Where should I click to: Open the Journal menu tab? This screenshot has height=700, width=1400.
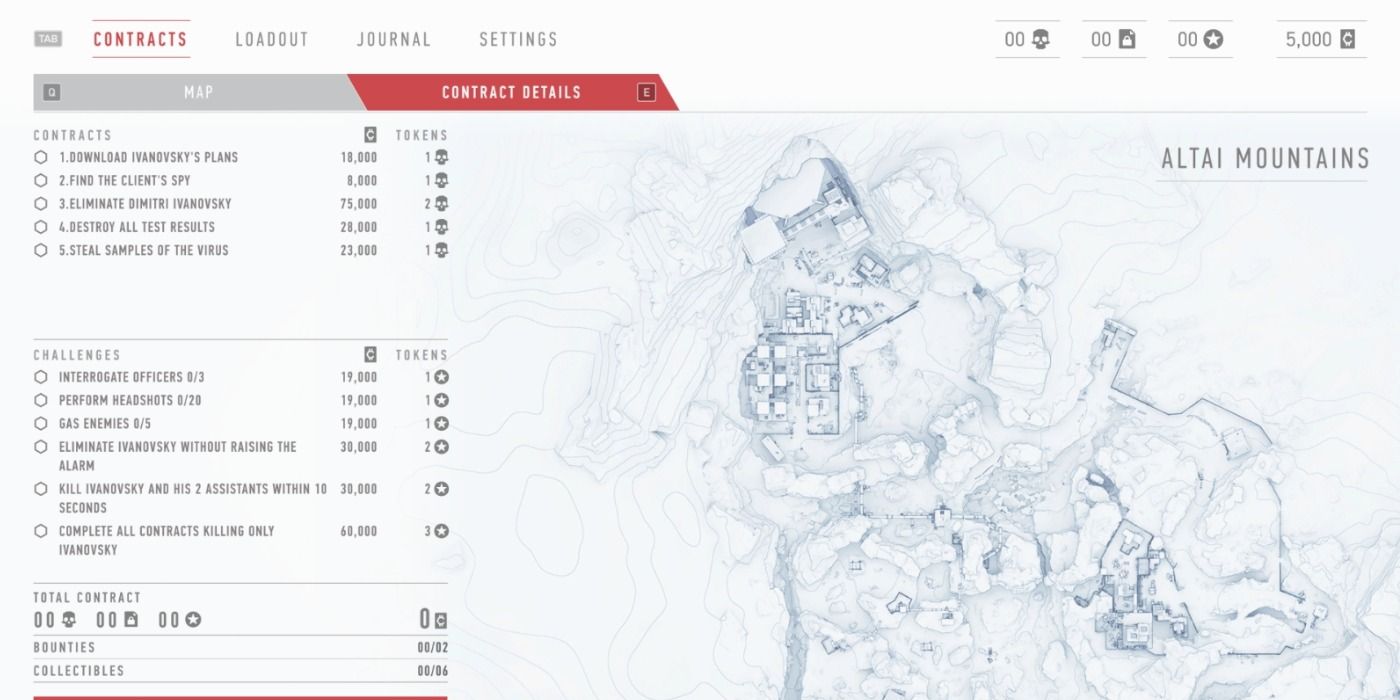pos(394,40)
